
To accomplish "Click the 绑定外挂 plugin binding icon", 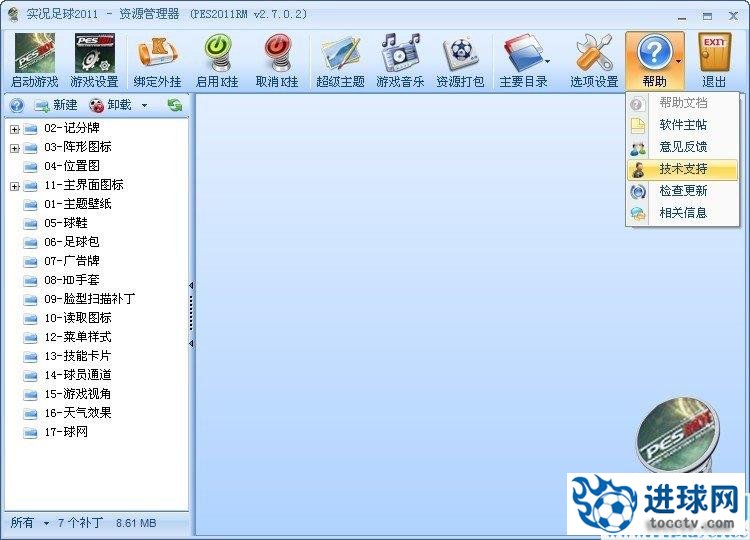I will tap(157, 61).
